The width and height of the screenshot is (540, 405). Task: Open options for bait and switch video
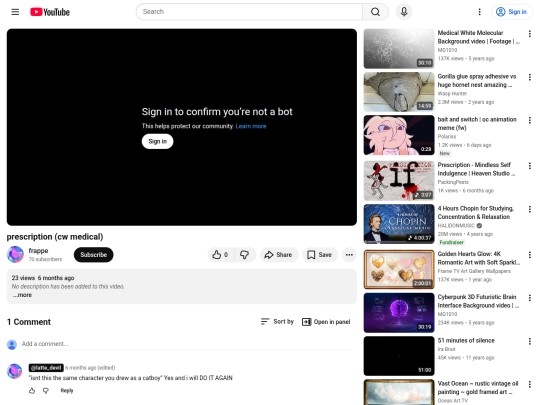(530, 120)
